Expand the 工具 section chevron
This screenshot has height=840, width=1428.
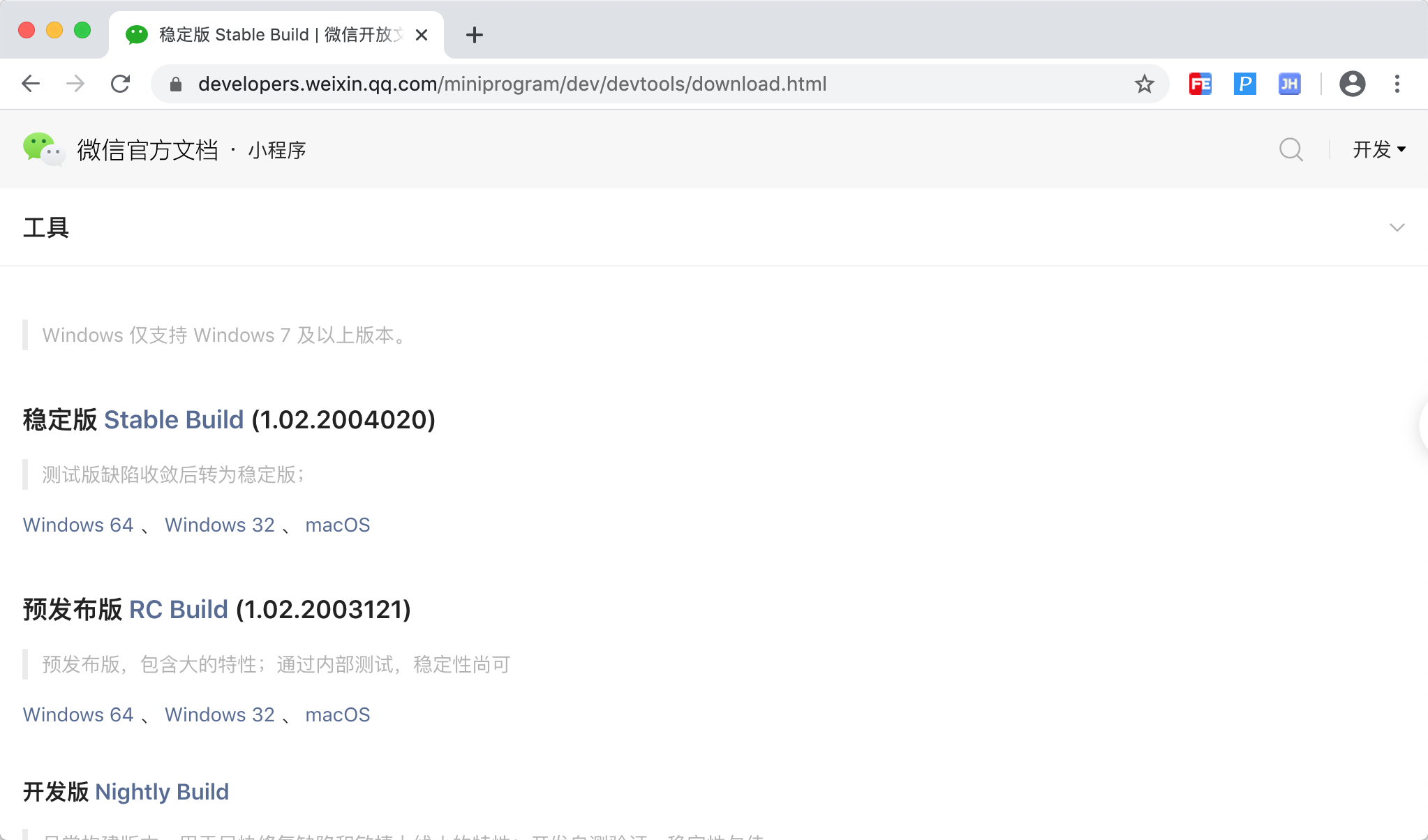point(1397,227)
